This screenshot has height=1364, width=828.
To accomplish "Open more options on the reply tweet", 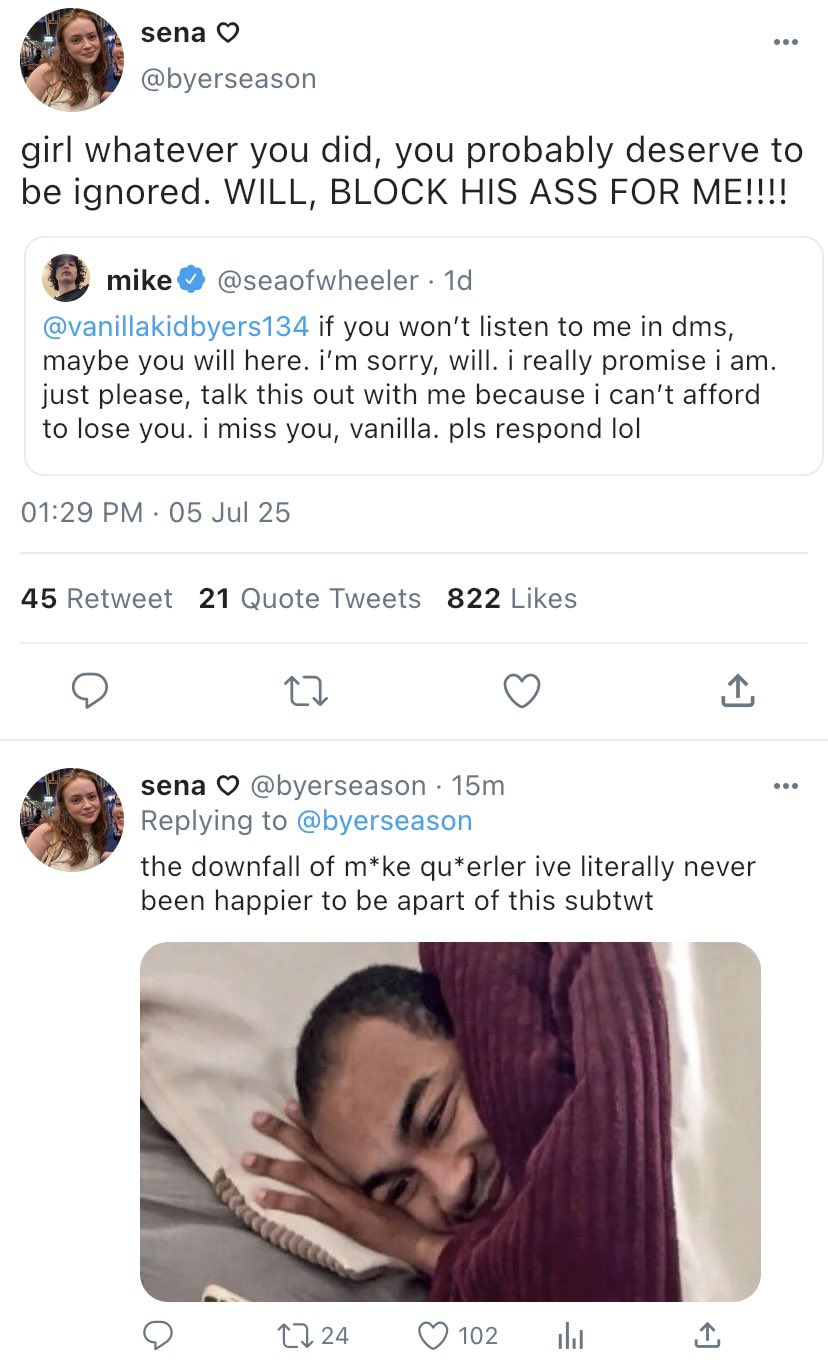I will pyautogui.click(x=786, y=786).
